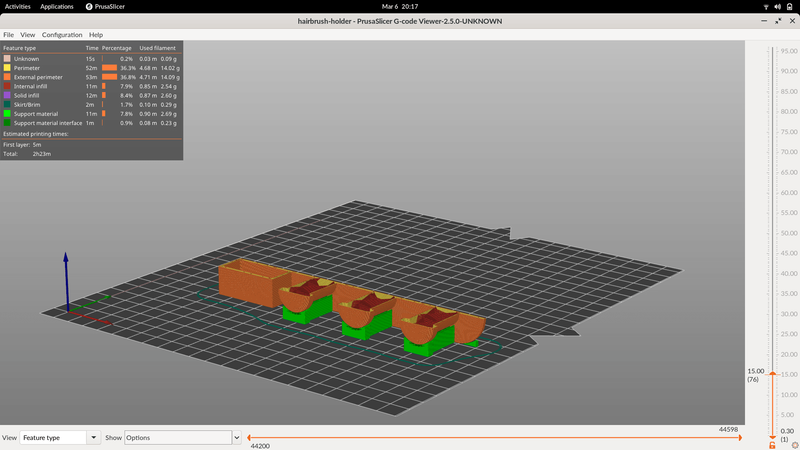
Task: Open the File menu
Action: point(9,35)
